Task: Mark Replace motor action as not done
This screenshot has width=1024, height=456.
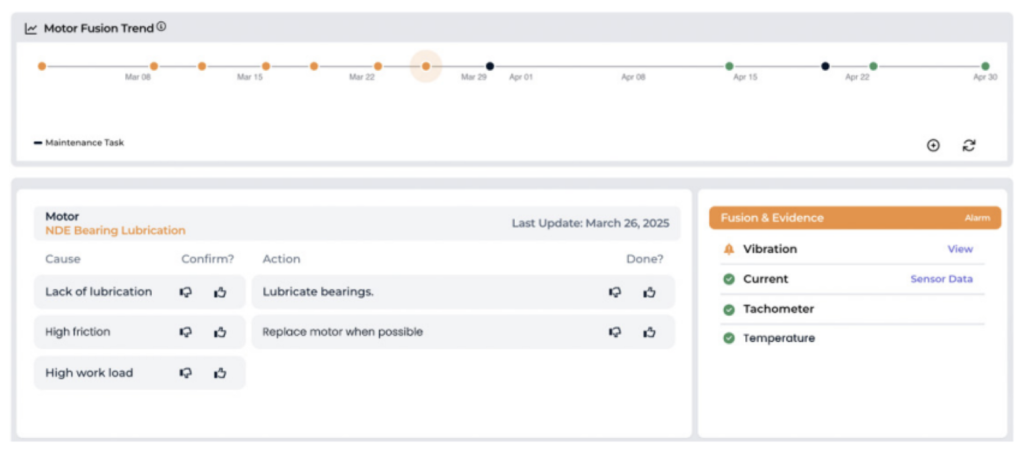Action: tap(615, 332)
